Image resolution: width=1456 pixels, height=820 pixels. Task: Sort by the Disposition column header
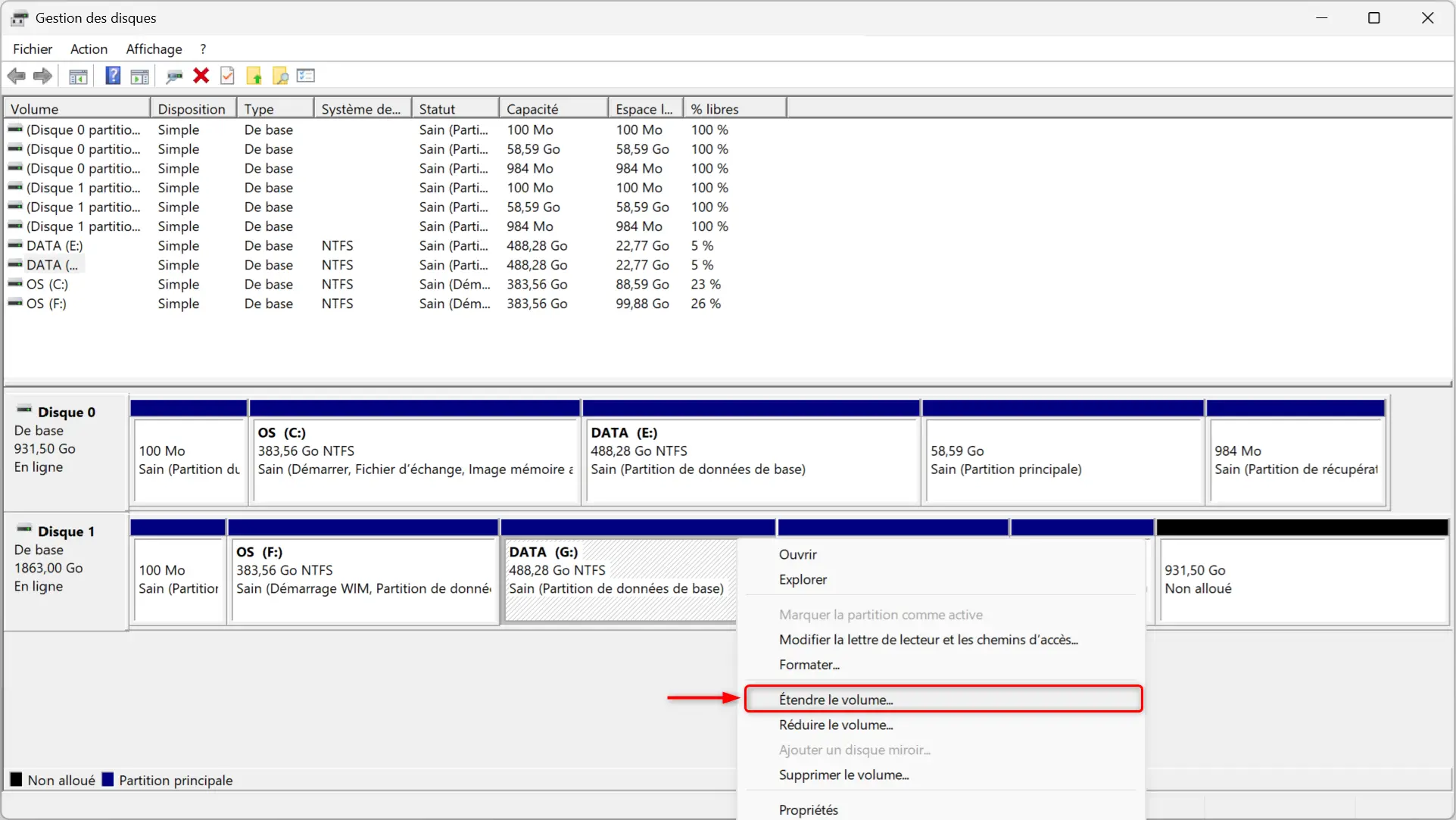point(194,109)
